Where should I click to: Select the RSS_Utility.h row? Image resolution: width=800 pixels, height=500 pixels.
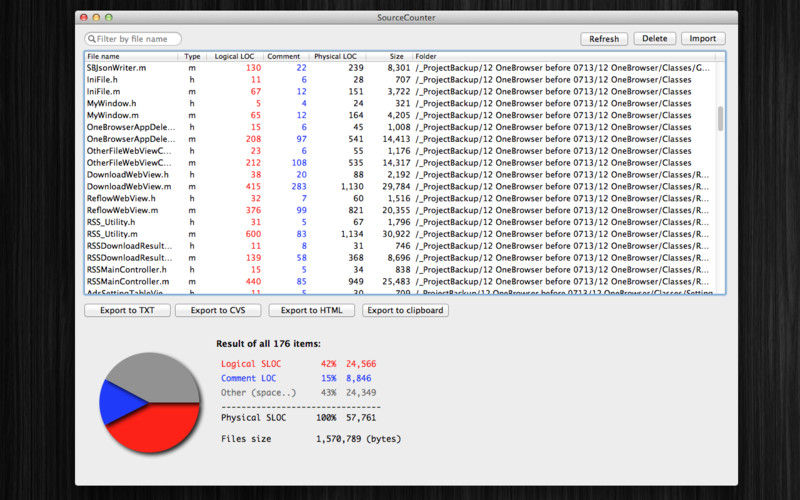tap(400, 222)
